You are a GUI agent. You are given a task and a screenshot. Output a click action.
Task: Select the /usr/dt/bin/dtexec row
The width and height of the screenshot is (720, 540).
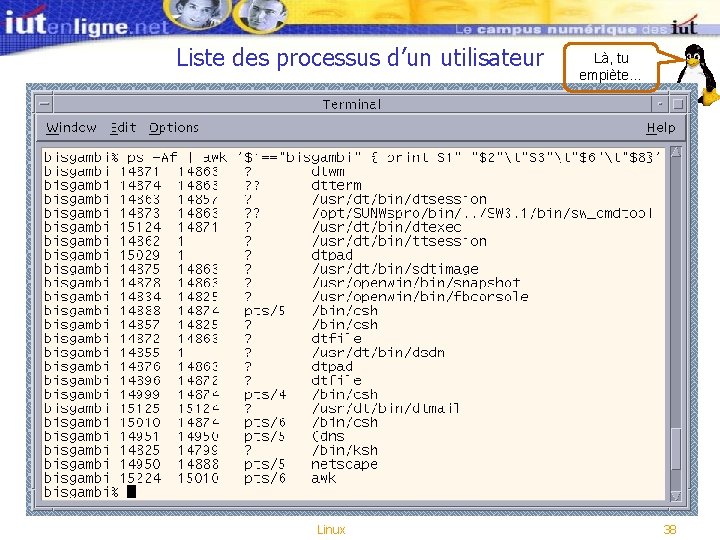point(252,227)
